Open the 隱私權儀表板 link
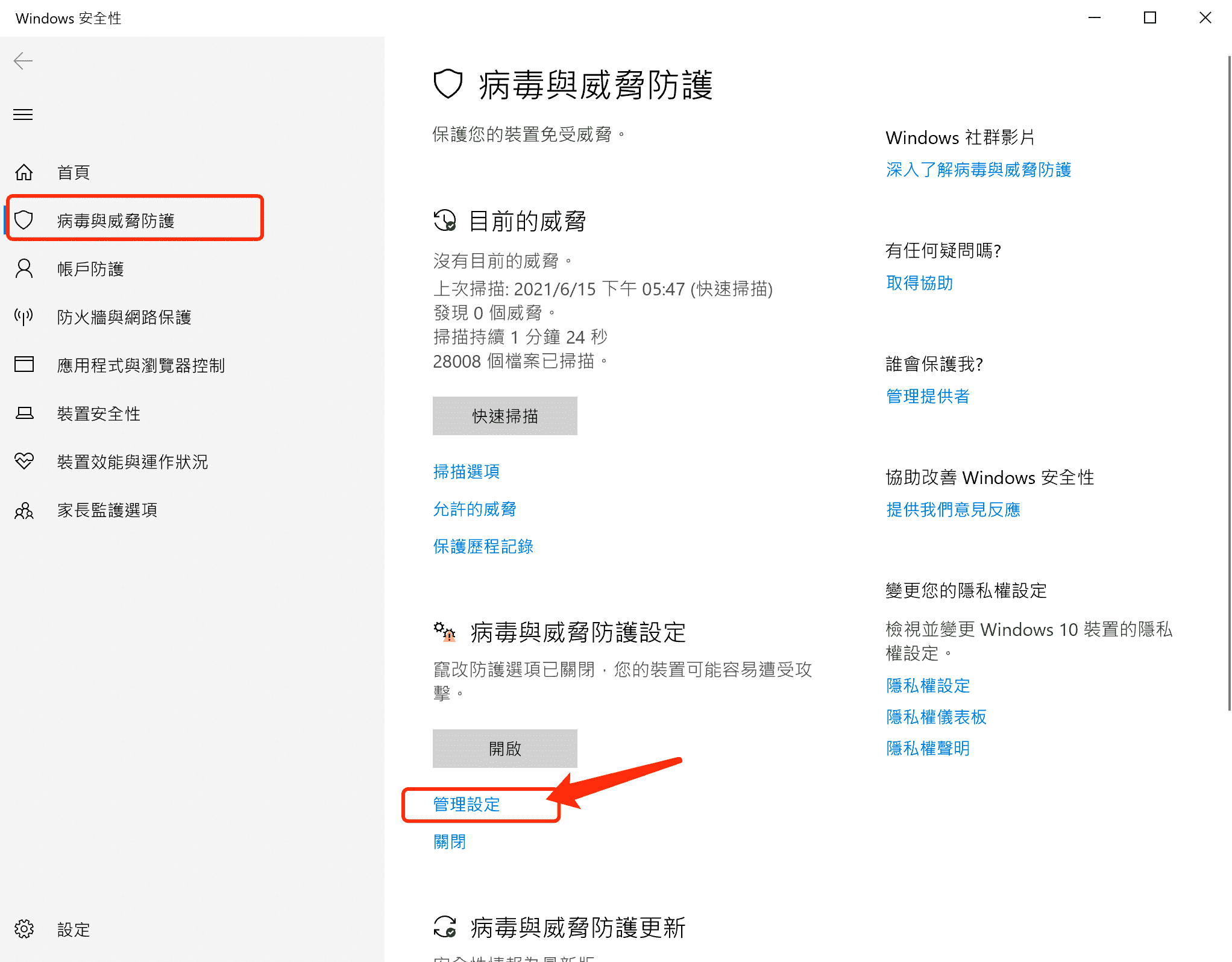This screenshot has width=1232, height=962. 935,717
